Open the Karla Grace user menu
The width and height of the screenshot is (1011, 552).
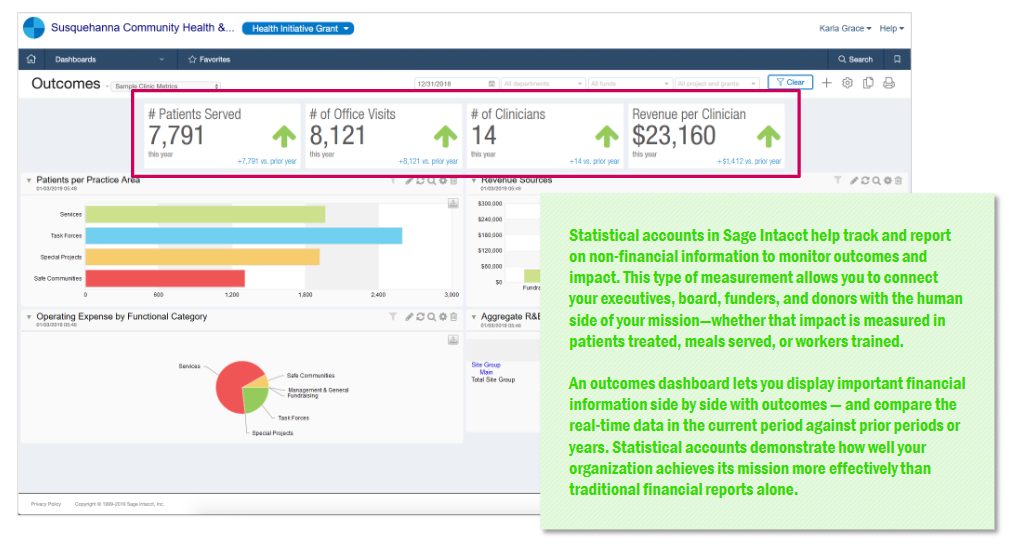(845, 28)
